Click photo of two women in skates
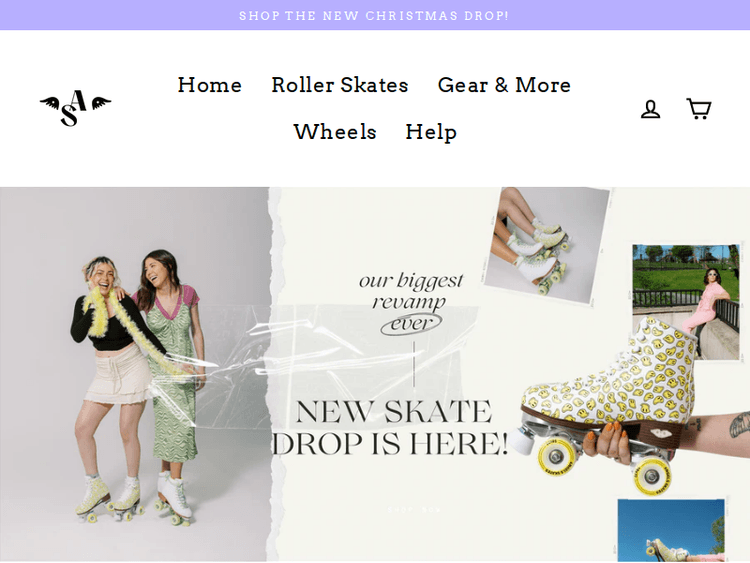Screen dimensions: 750x563 click(x=135, y=380)
